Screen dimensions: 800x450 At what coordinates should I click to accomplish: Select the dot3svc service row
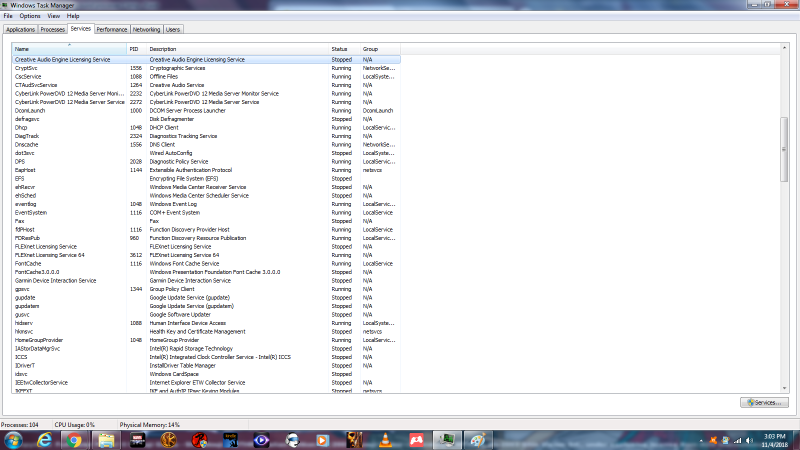click(x=206, y=153)
